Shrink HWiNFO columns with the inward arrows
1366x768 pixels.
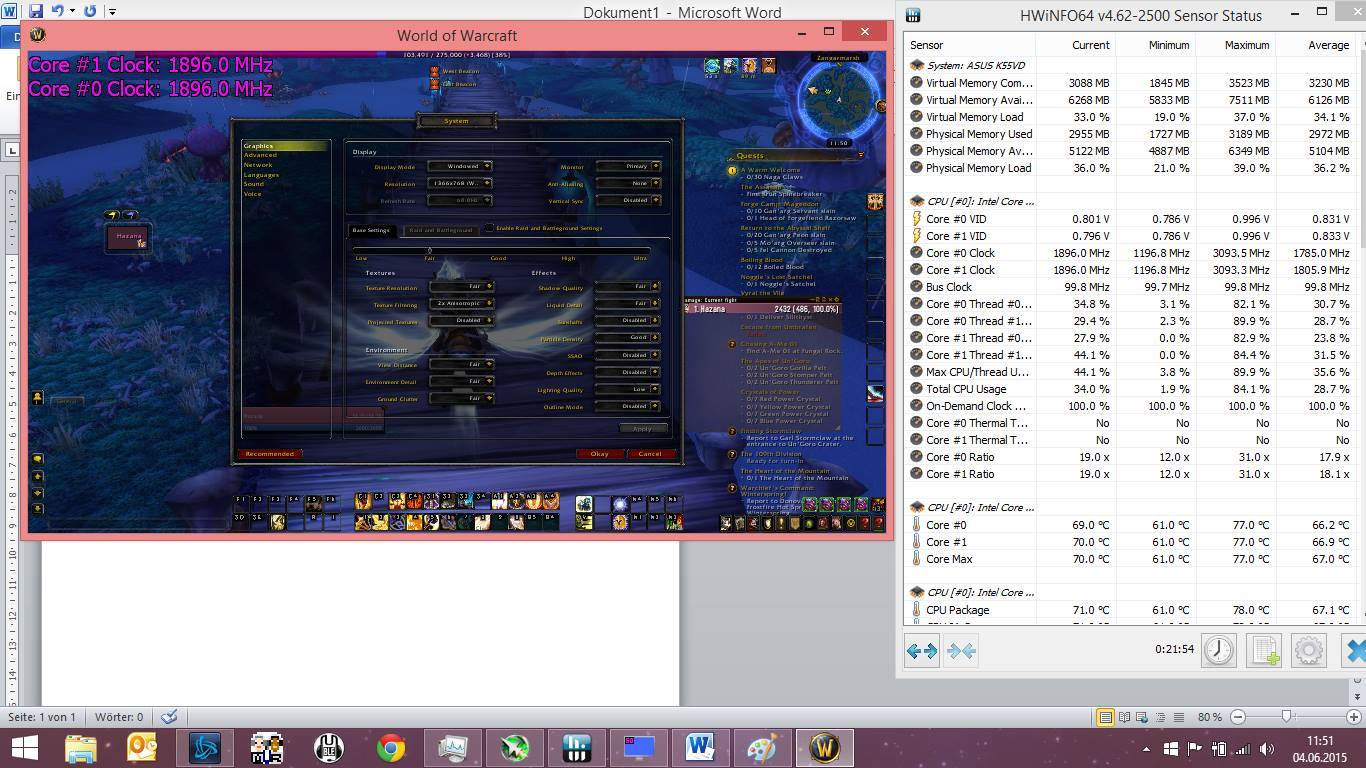pos(961,650)
